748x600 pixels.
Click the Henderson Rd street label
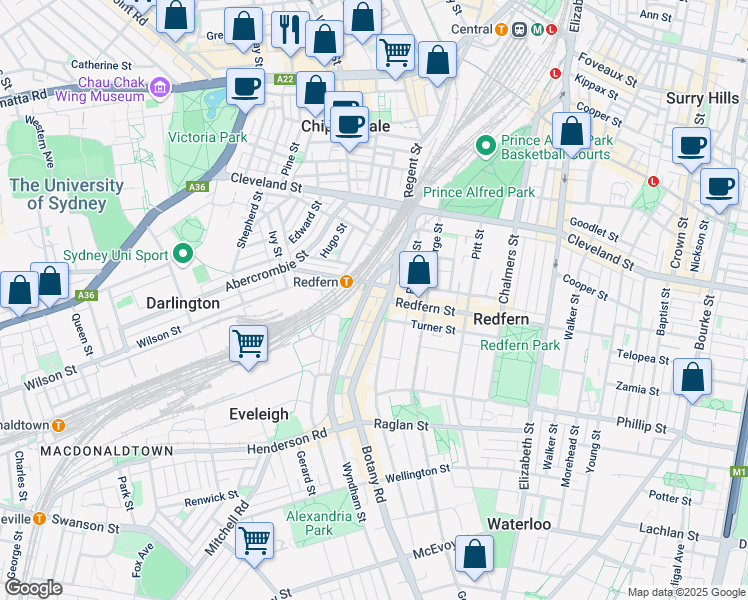287,441
